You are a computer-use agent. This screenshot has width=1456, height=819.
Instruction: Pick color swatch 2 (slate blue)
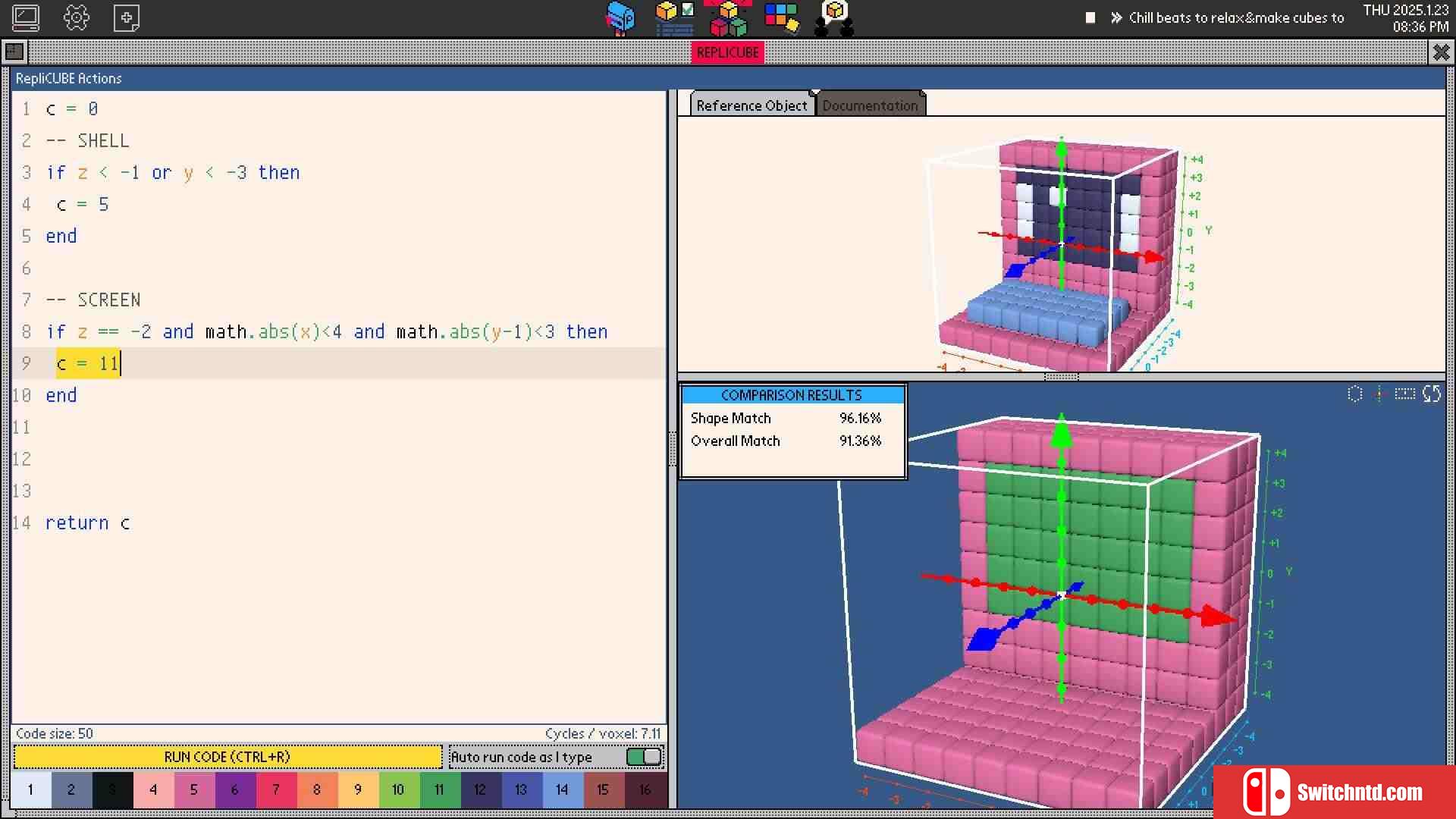(71, 789)
